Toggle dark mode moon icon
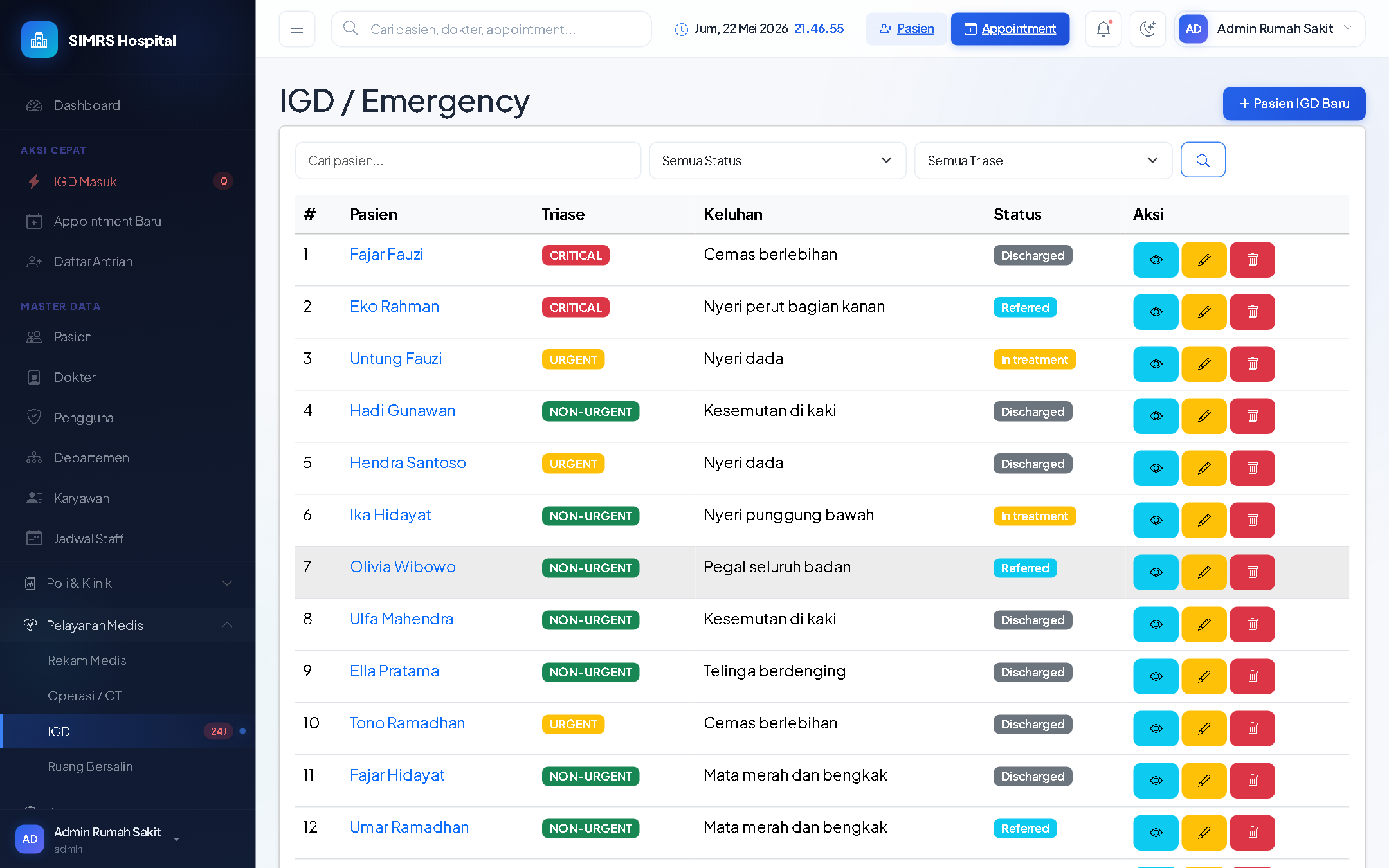 point(1148,28)
